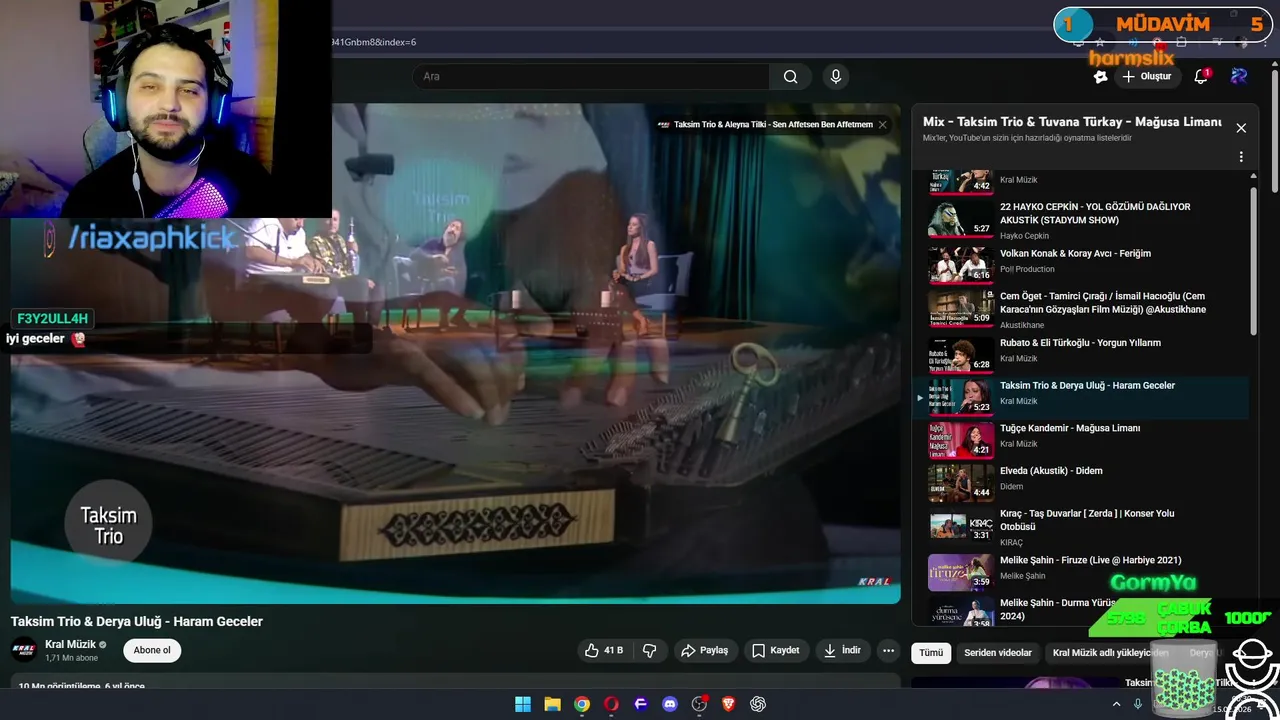This screenshot has height=720, width=1280.
Task: Click the Oluştur create button
Action: [1146, 76]
